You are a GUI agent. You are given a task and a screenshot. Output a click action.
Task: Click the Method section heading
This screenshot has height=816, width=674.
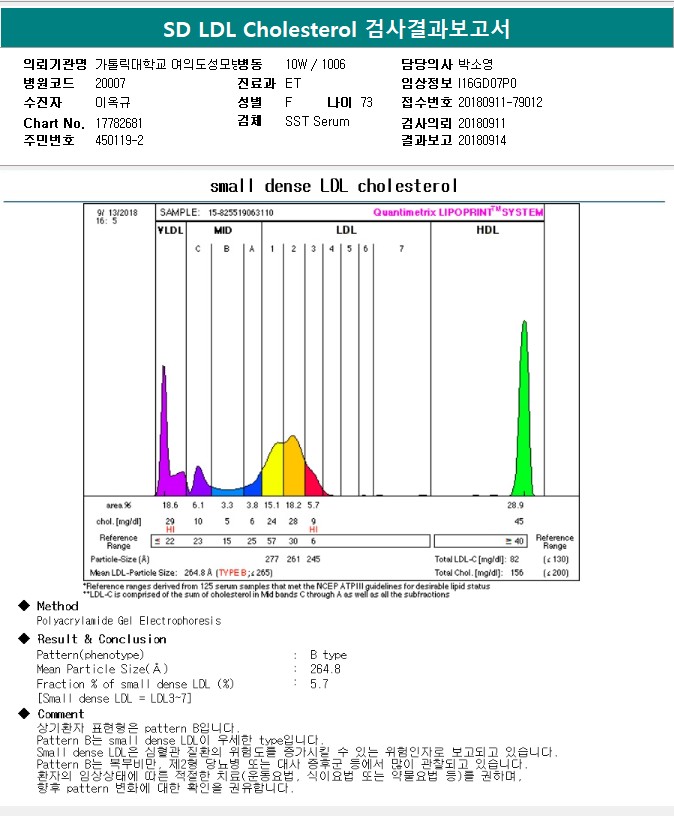58,606
